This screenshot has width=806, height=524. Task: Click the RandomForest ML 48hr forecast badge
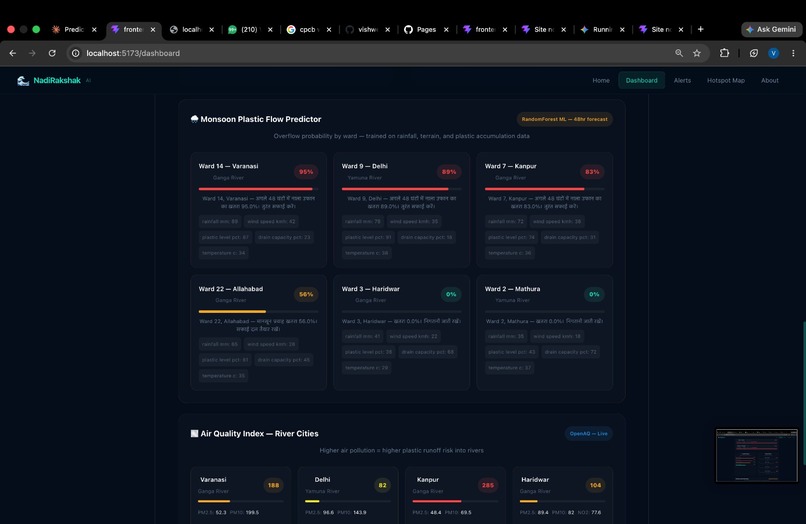[564, 119]
